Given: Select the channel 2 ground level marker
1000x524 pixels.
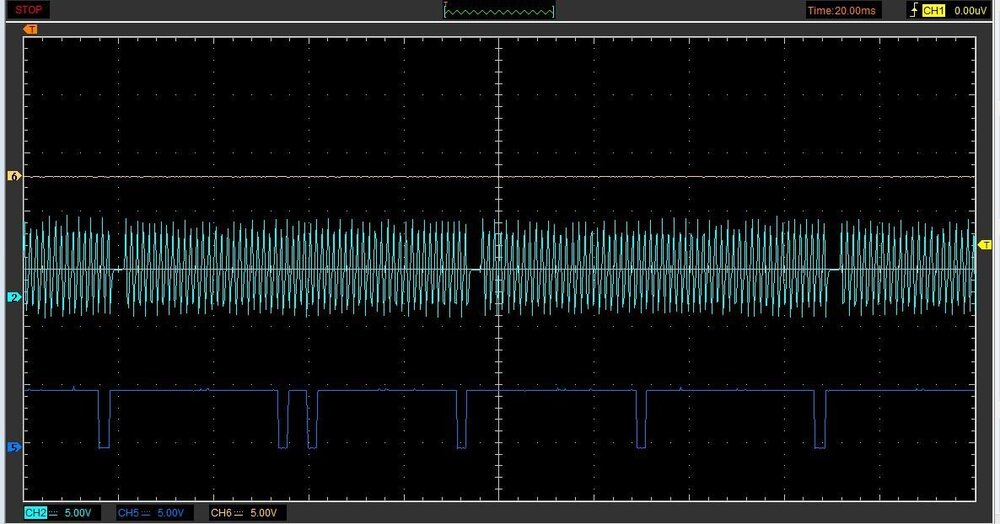Looking at the screenshot, I should click(14, 298).
